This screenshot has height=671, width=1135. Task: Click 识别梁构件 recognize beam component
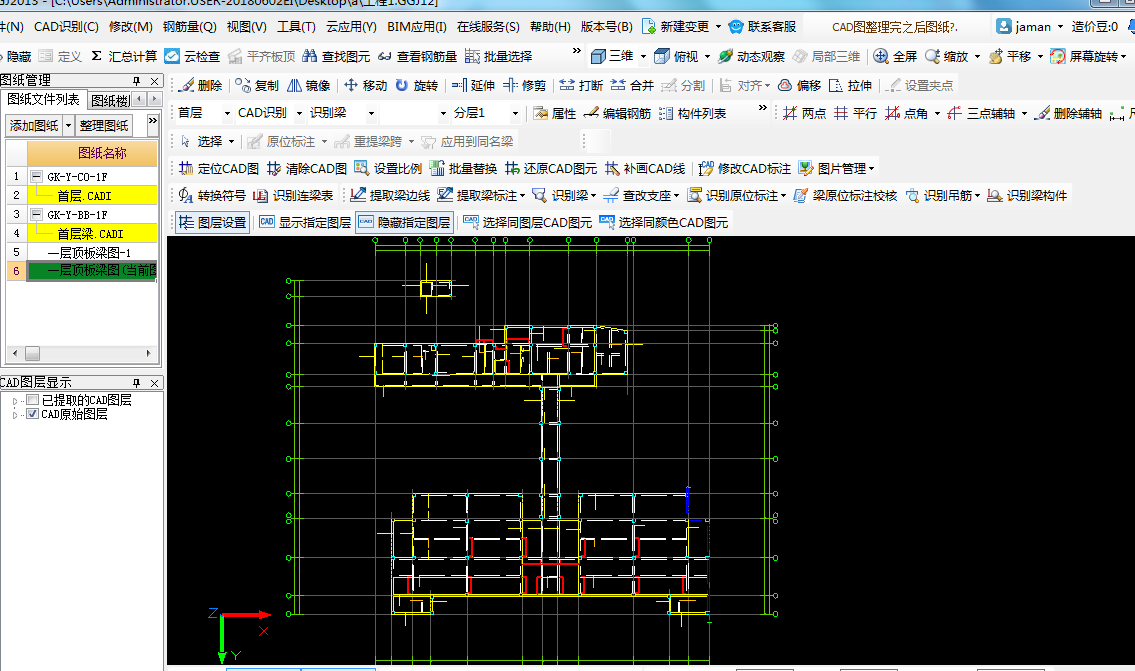point(1027,195)
